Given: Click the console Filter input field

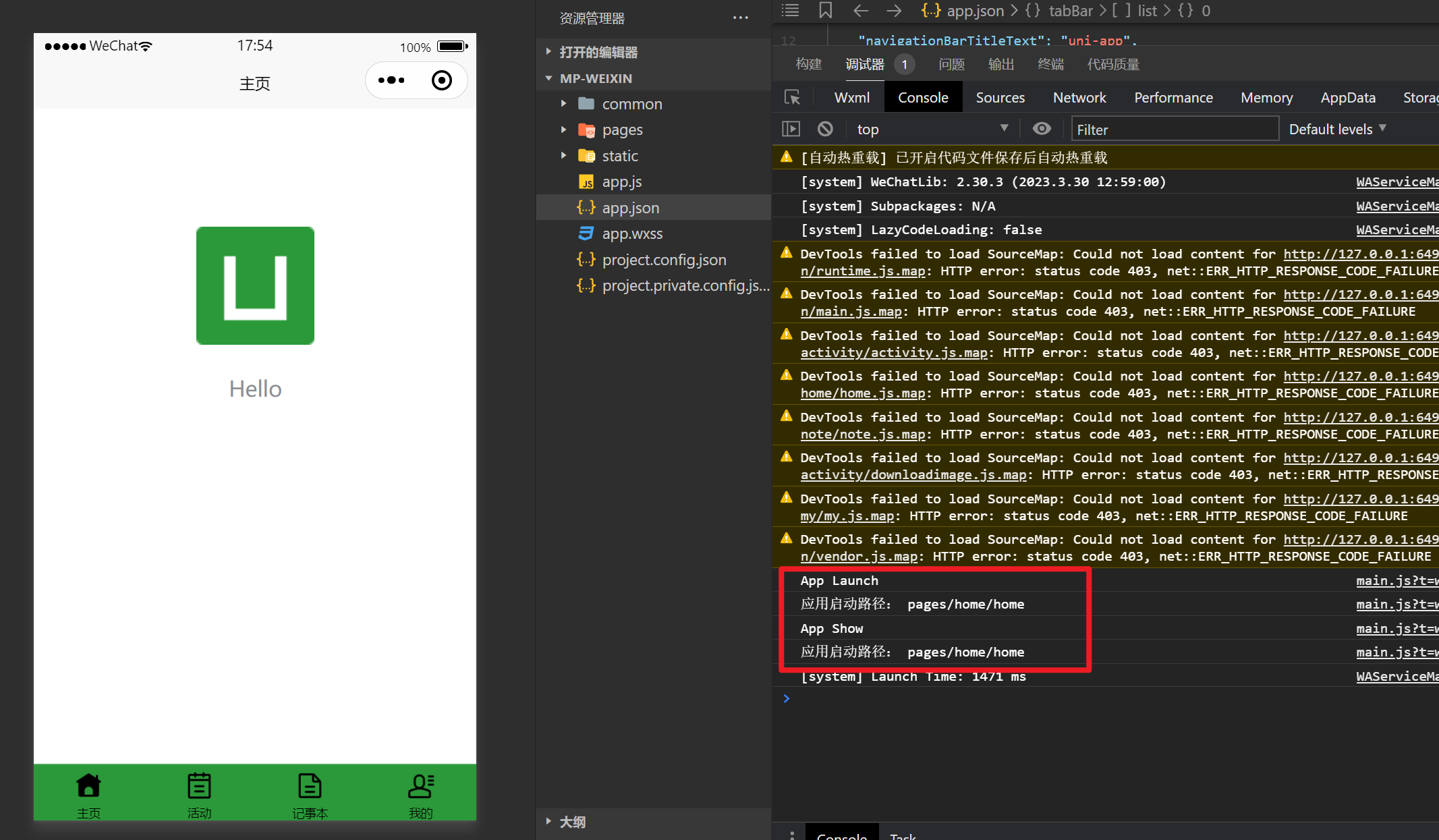Looking at the screenshot, I should point(1175,129).
